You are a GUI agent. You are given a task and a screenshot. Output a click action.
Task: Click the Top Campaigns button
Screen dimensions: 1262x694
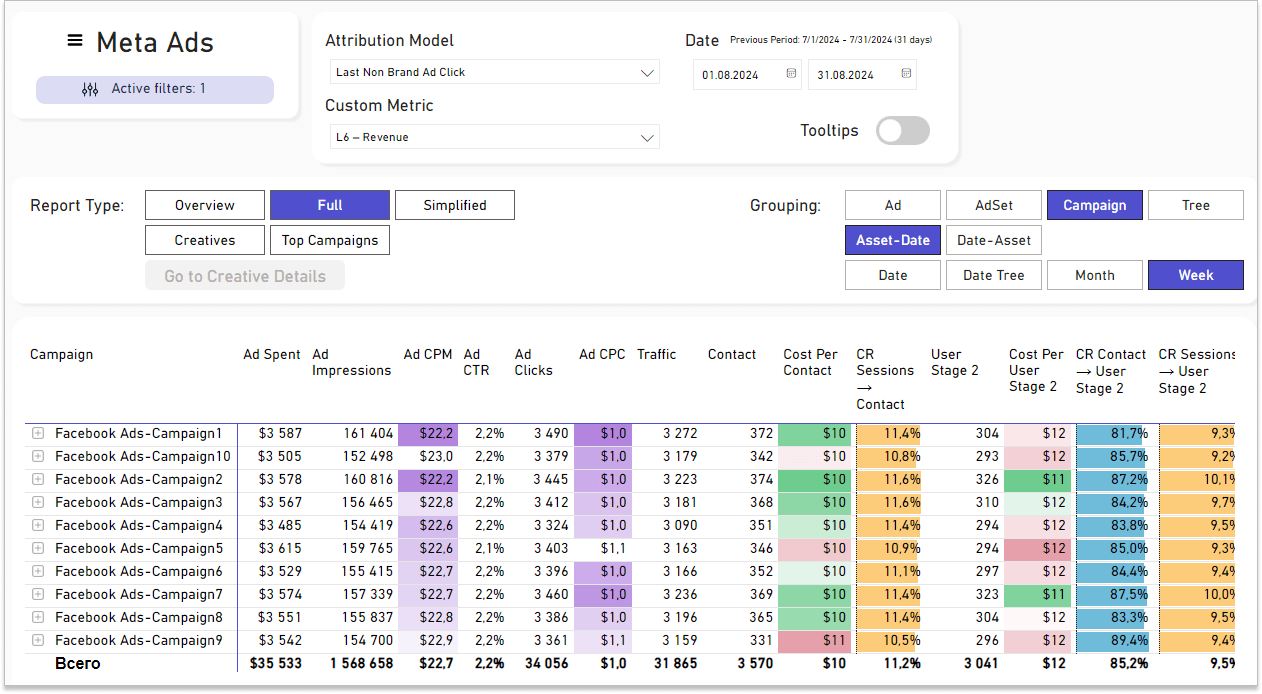tap(330, 240)
